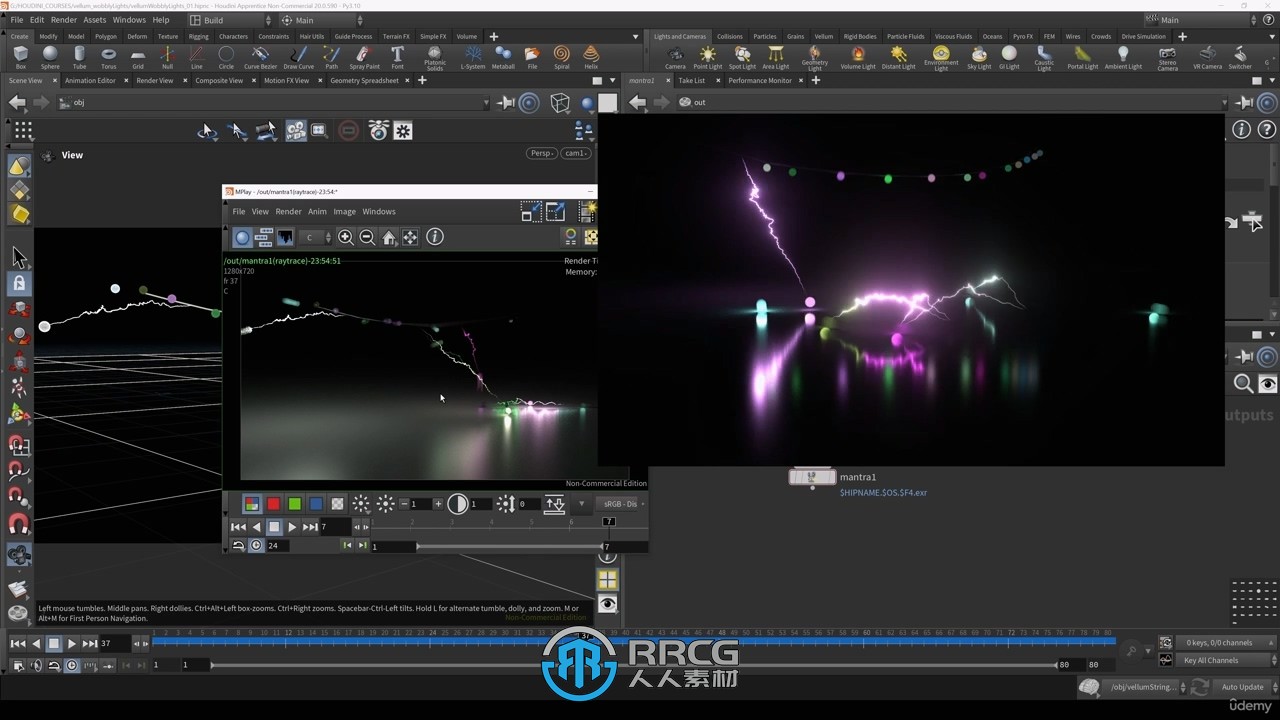
Task: Click the main timeline frame field showing 37
Action: pyautogui.click(x=113, y=644)
